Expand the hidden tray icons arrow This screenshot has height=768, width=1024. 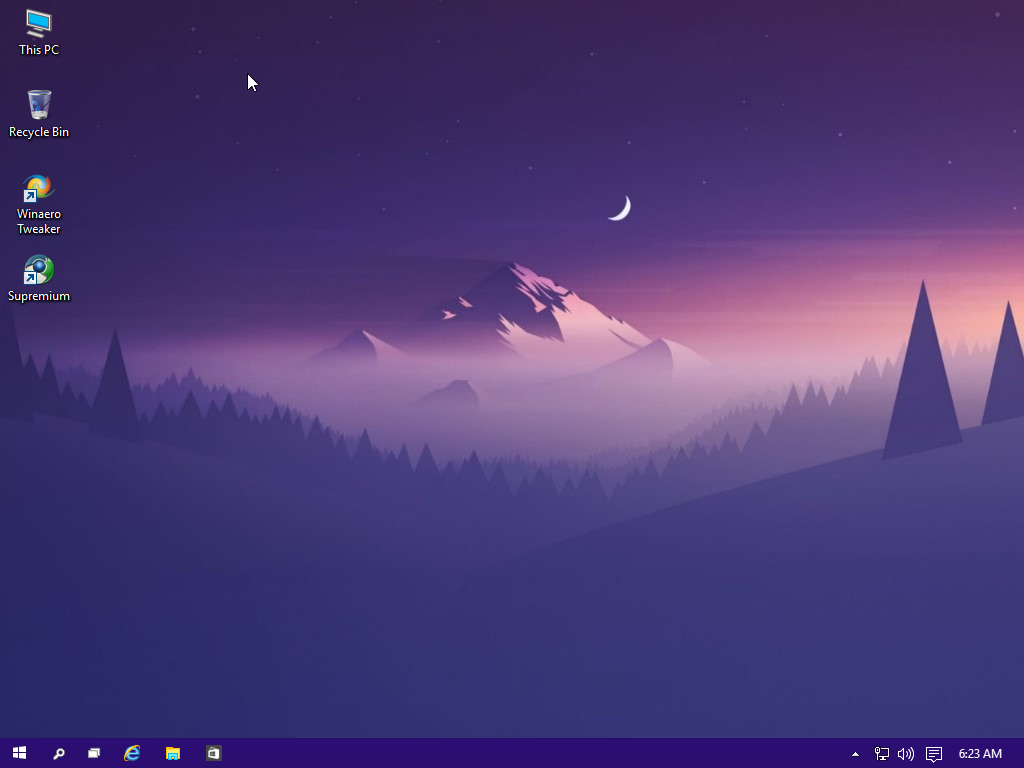(855, 754)
